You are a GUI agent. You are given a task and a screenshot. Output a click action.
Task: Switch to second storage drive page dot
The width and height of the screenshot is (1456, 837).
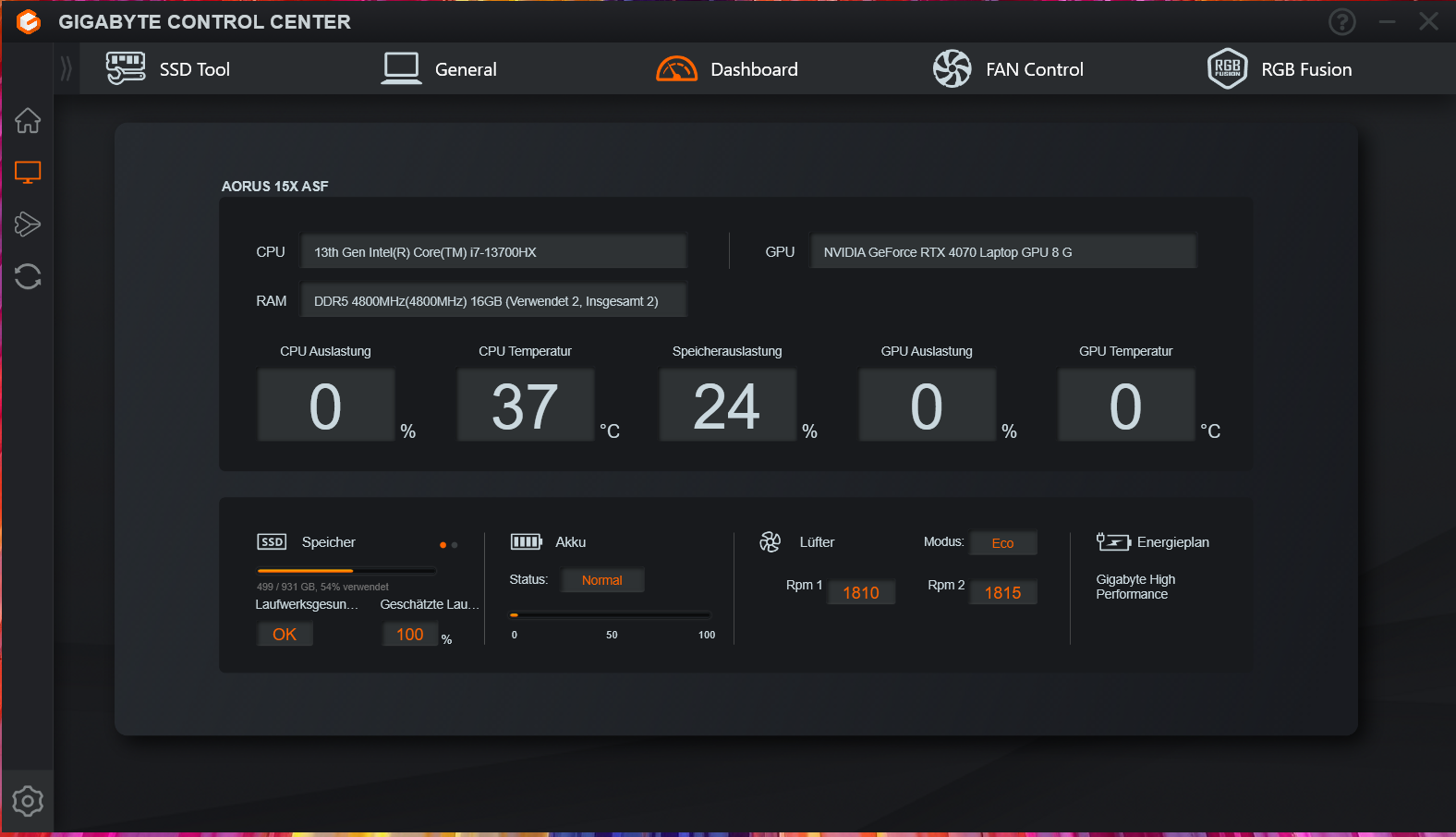pos(455,545)
